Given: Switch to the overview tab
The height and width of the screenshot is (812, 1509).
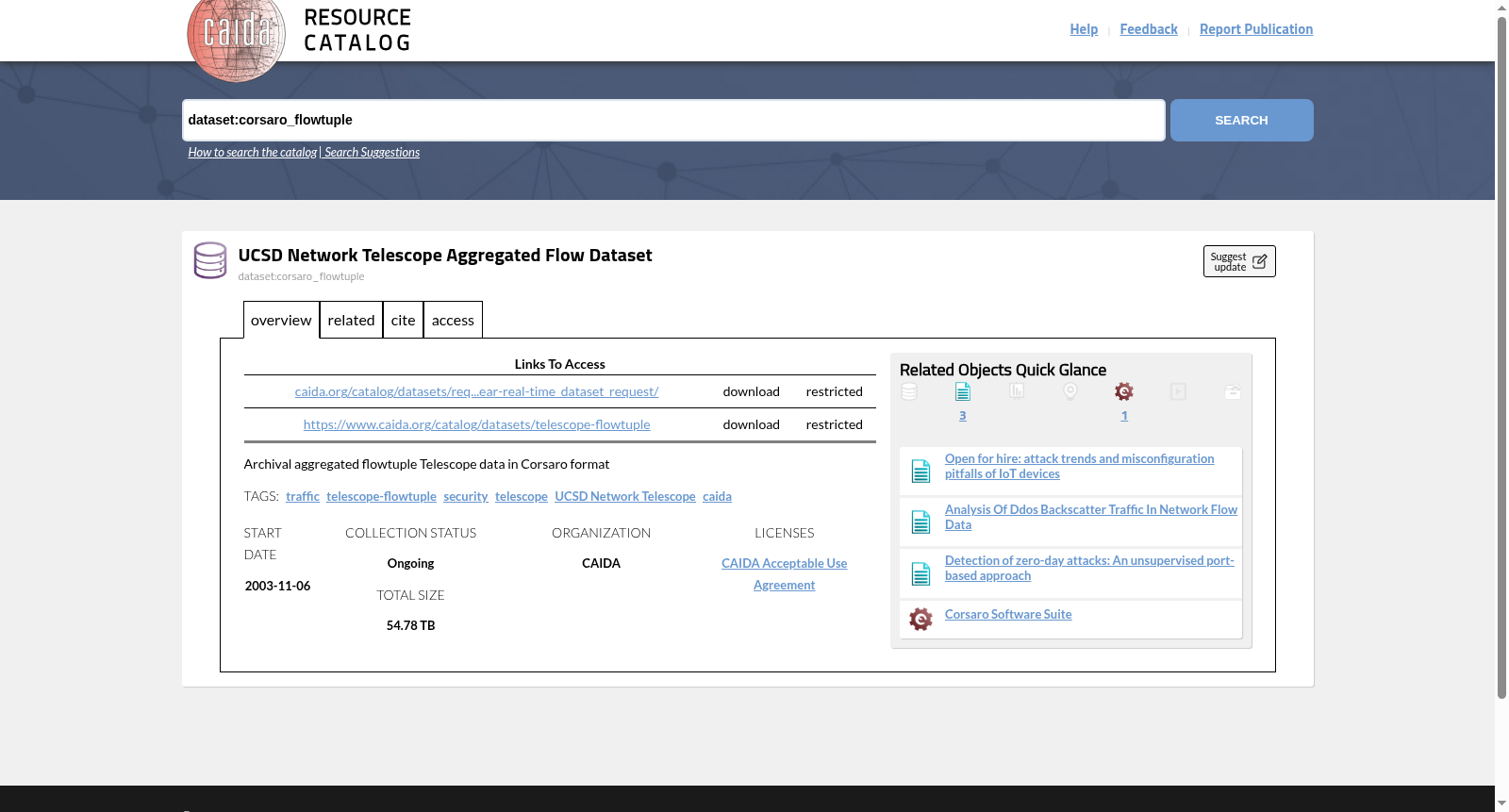Looking at the screenshot, I should click(281, 320).
